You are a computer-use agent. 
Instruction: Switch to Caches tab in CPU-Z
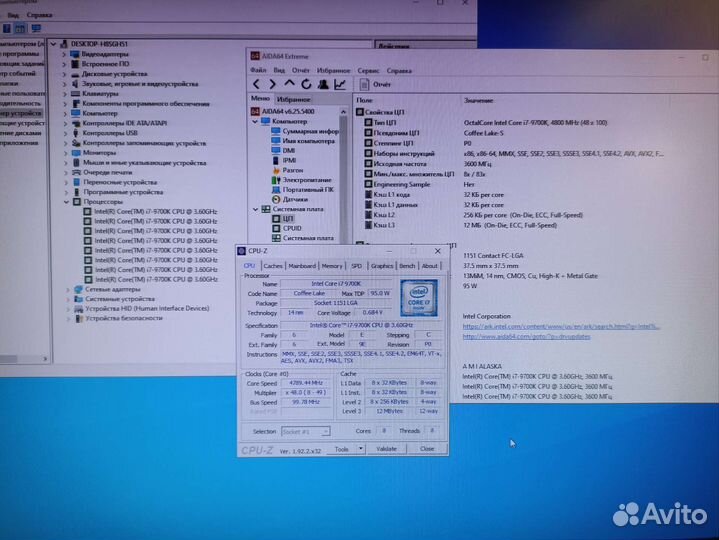(273, 266)
